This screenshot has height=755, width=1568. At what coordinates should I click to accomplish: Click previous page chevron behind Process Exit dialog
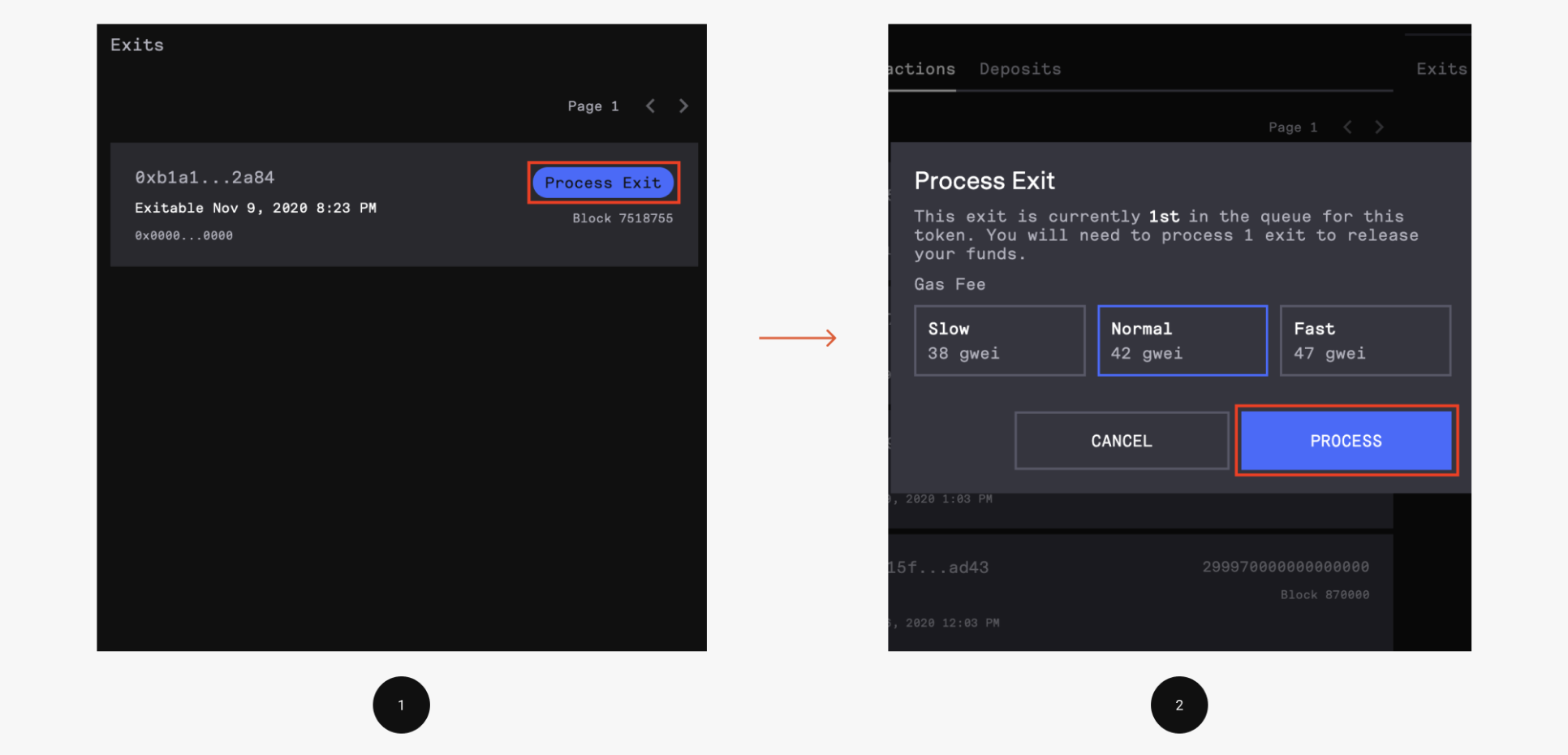1347,127
